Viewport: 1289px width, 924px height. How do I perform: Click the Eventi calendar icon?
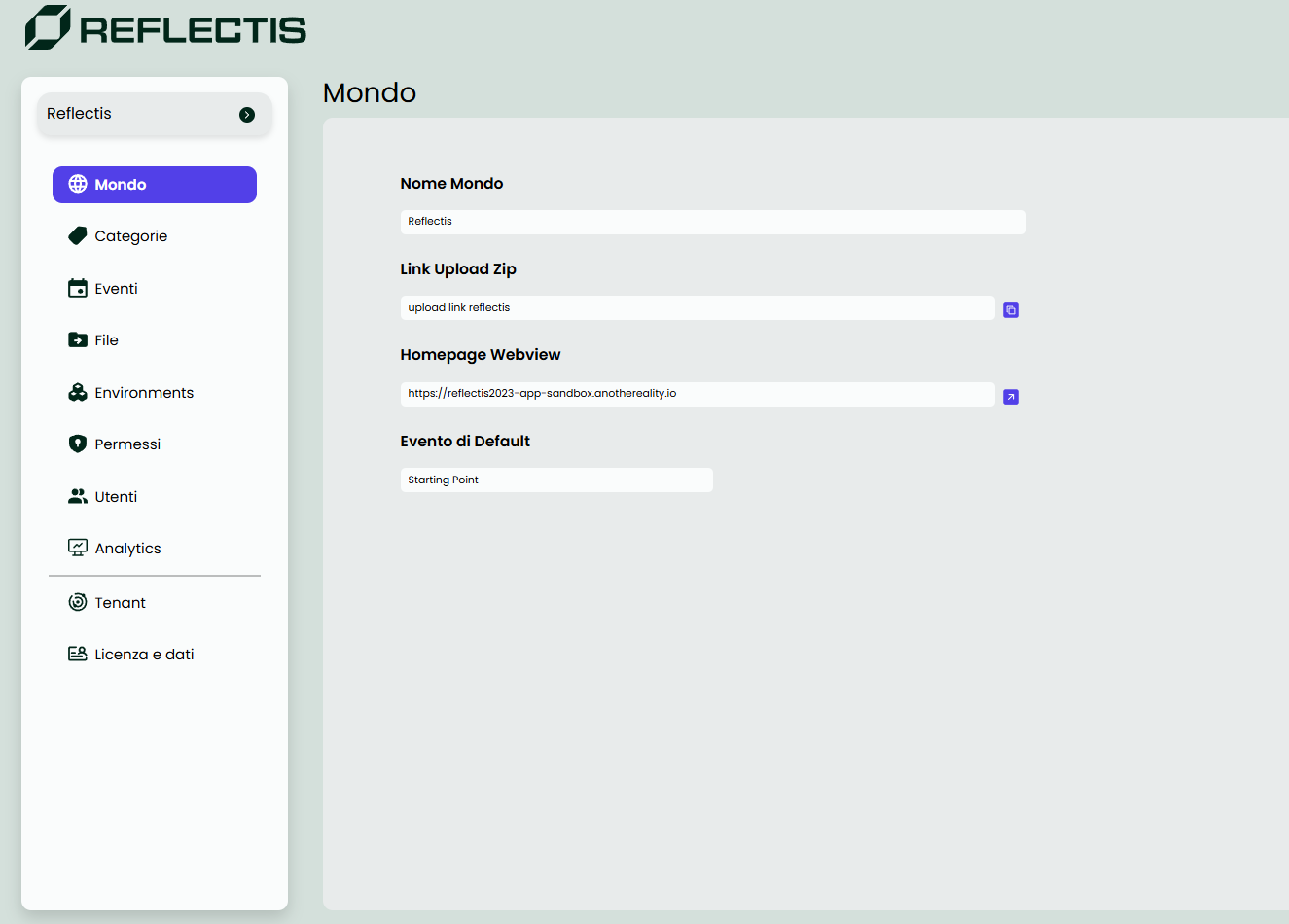point(78,288)
